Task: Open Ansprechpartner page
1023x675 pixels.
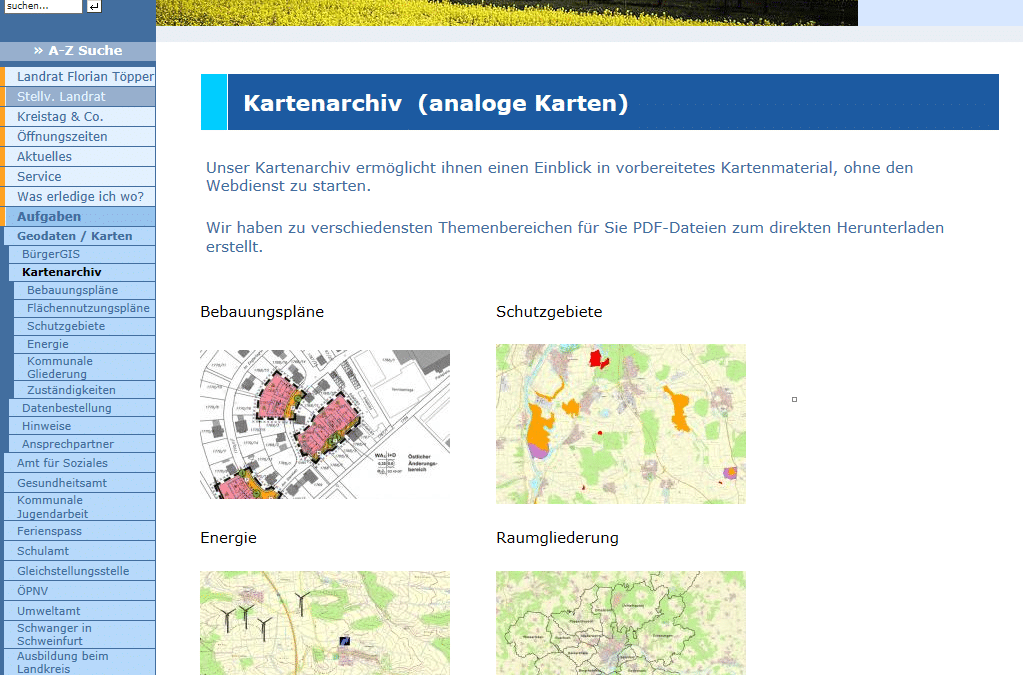Action: coord(82,444)
